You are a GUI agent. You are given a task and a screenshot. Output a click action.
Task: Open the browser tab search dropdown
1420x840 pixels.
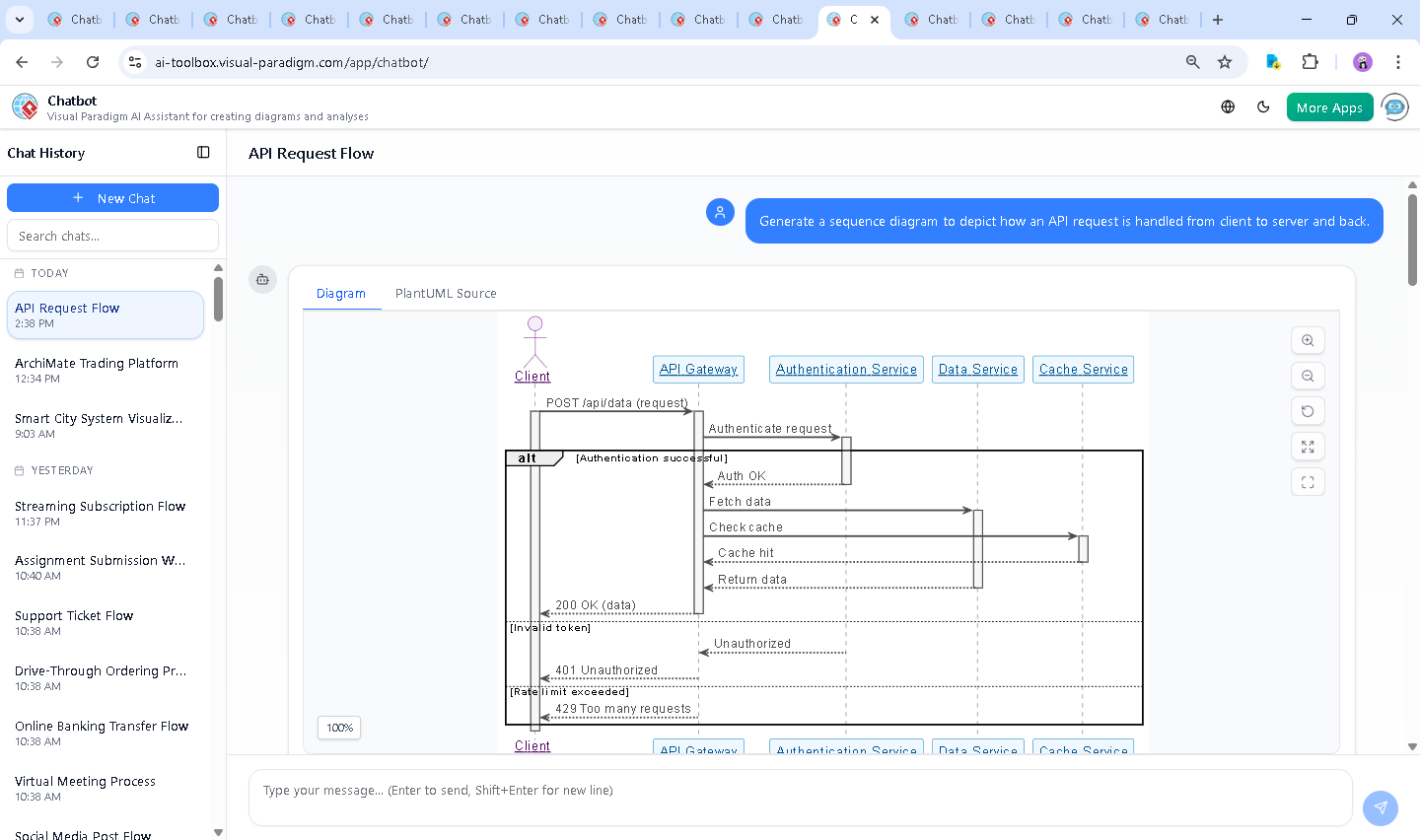pos(20,20)
